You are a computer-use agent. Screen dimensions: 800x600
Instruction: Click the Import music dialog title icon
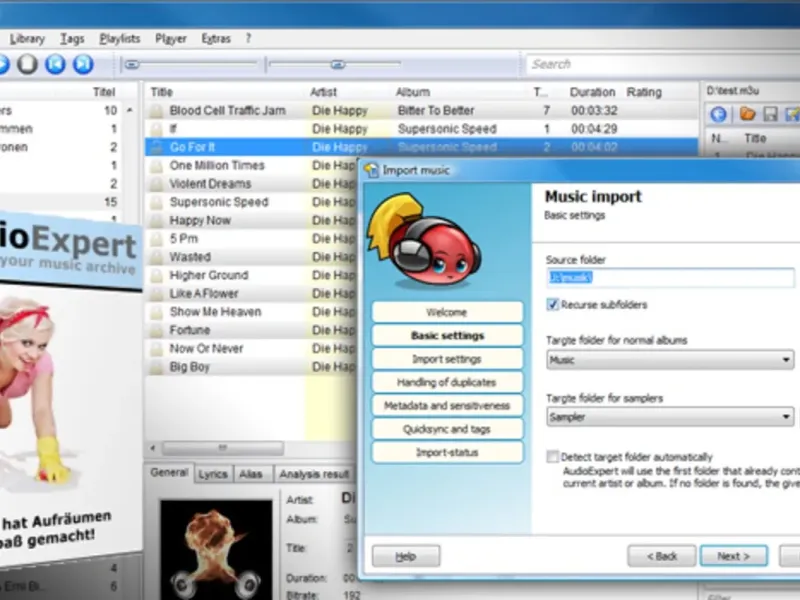tap(371, 170)
